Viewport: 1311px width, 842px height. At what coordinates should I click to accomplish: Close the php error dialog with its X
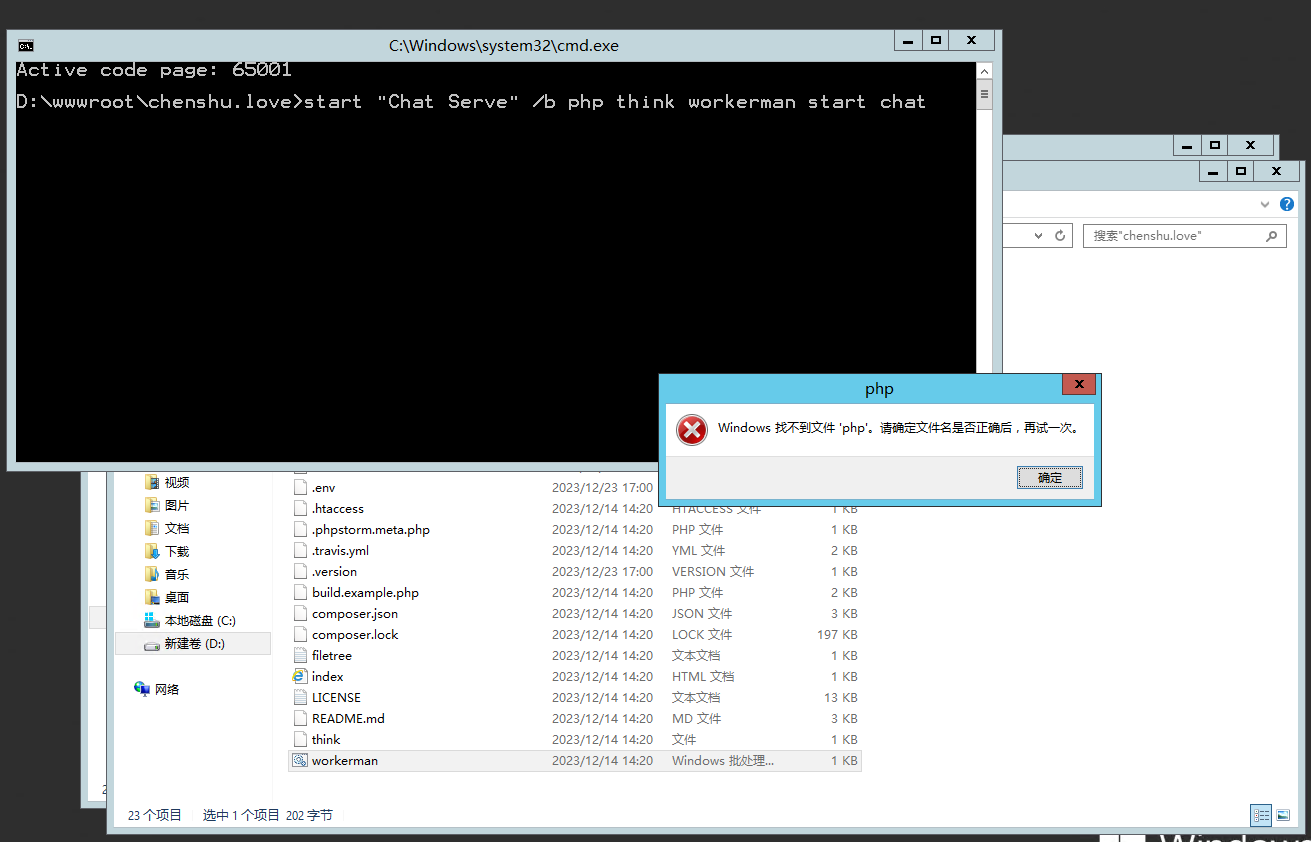1078,384
